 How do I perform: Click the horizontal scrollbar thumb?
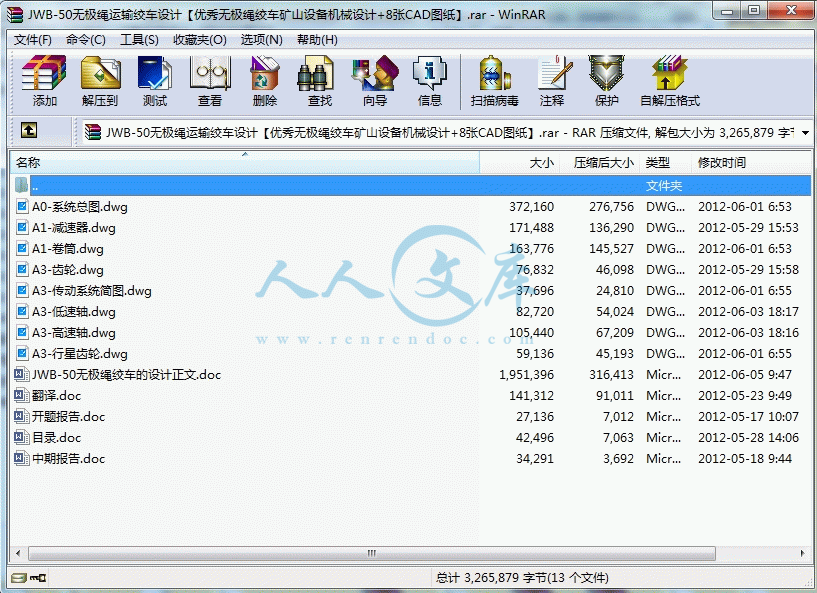pos(372,553)
